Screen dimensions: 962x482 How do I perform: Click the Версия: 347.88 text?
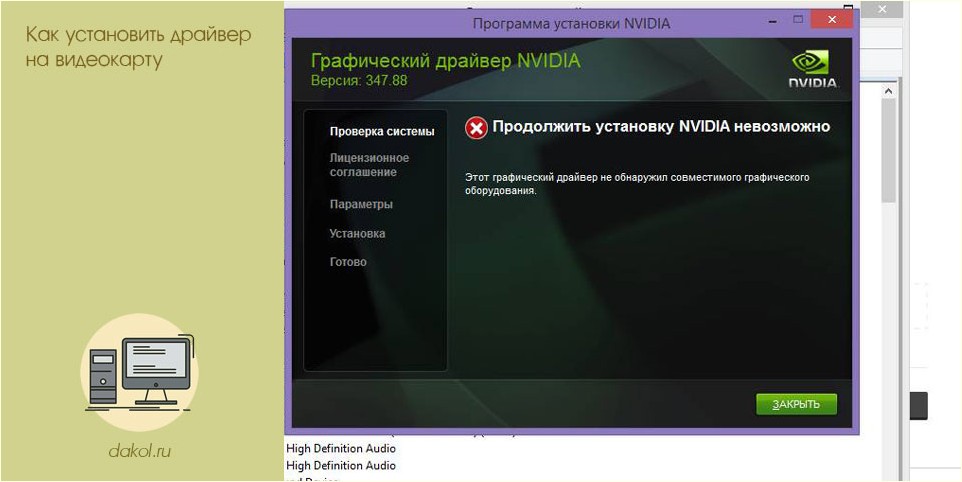click(359, 80)
